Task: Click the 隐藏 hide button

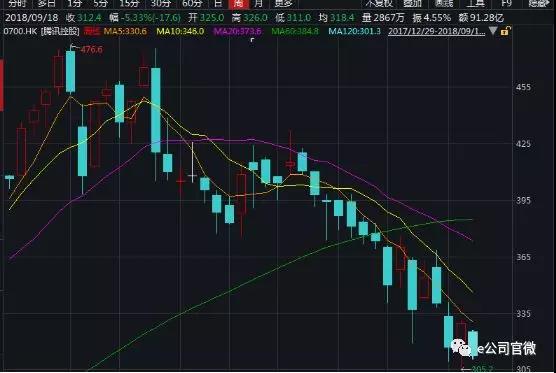Action: click(538, 3)
